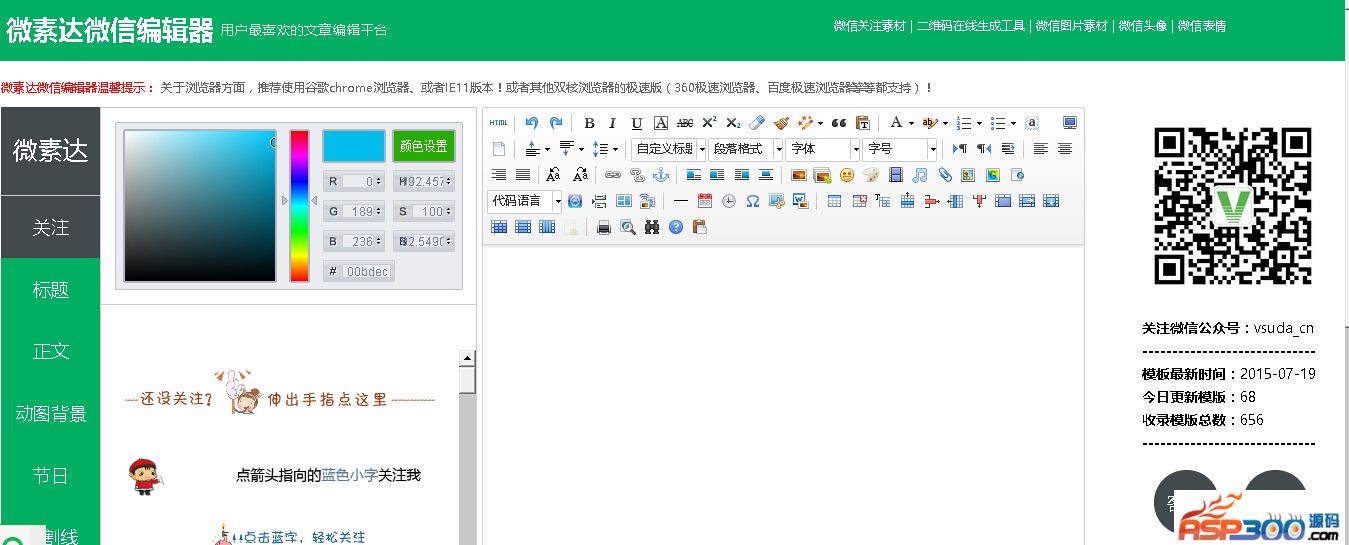Click the anchor icon
1349x545 pixels.
(660, 175)
